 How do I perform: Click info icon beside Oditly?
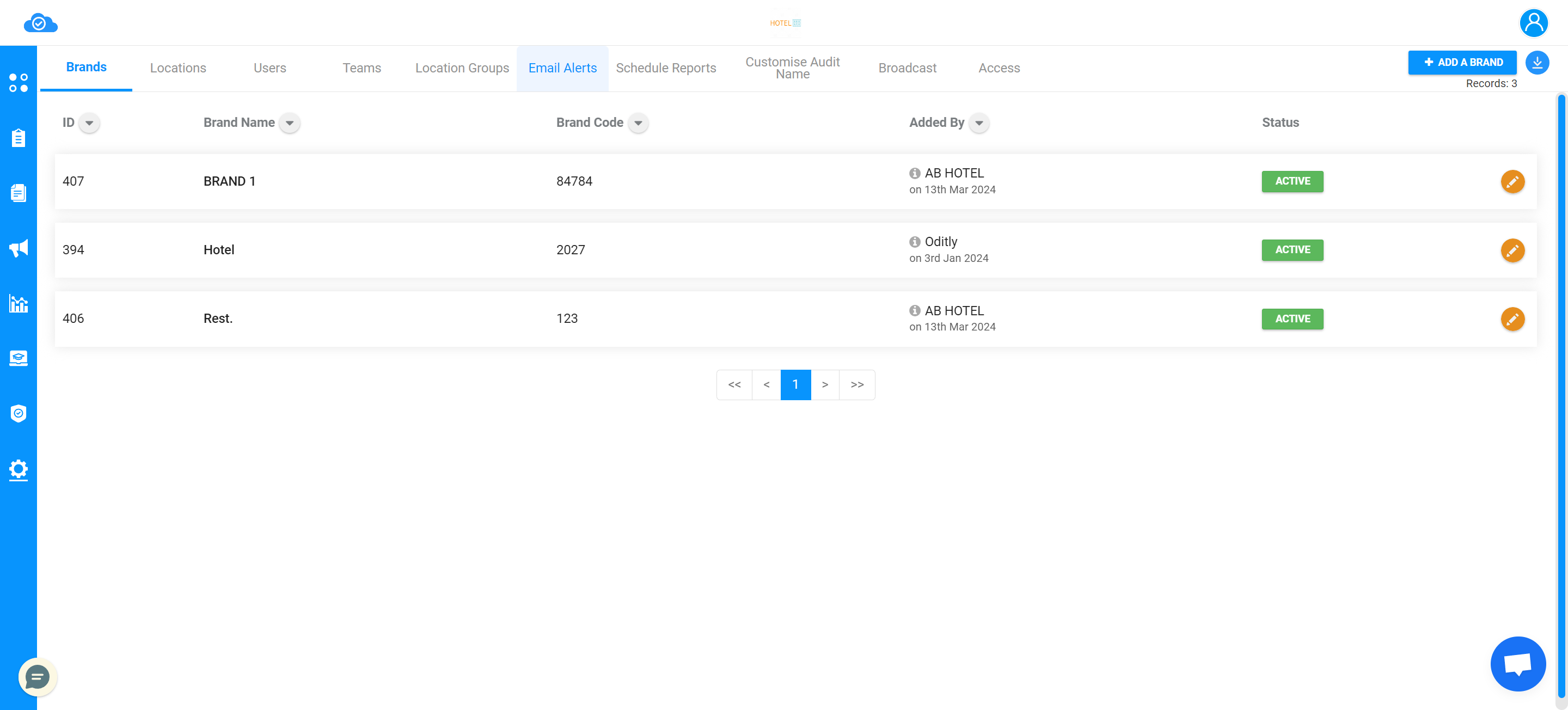click(914, 242)
